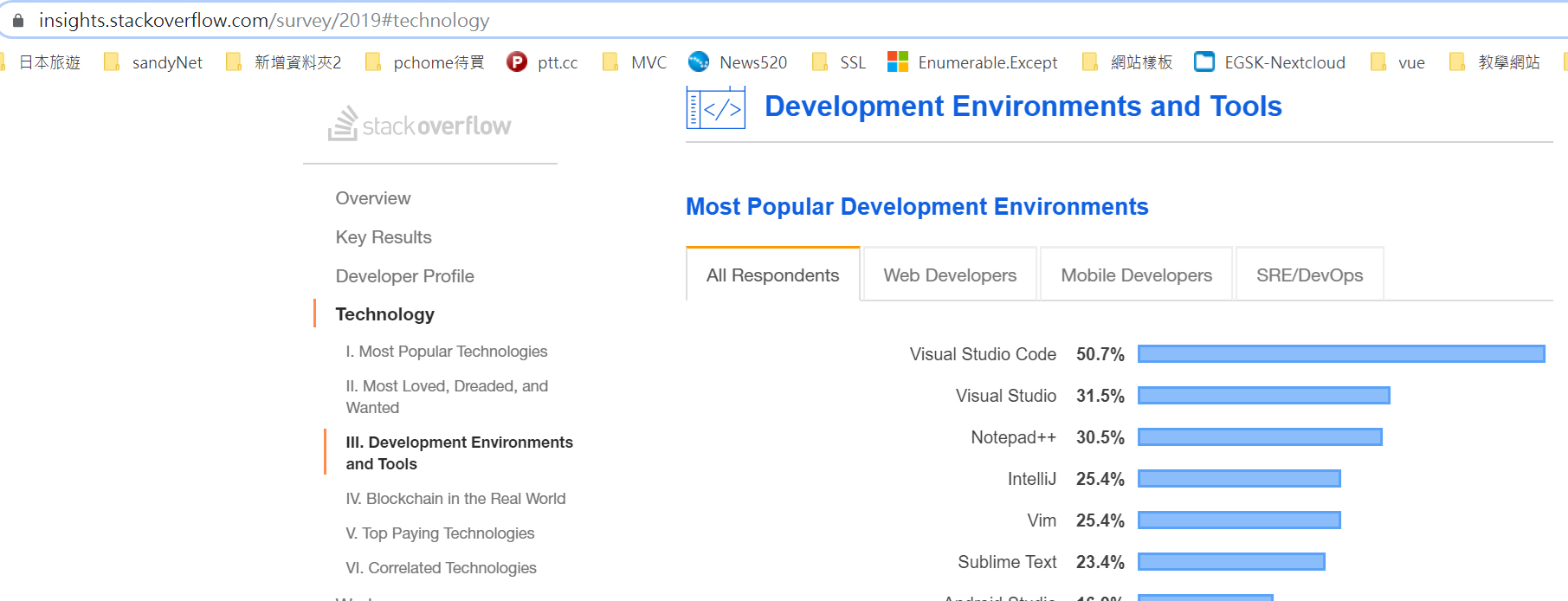Switch to SRE/DevOps tab
Viewport: 1568px width, 601px height.
point(1309,275)
